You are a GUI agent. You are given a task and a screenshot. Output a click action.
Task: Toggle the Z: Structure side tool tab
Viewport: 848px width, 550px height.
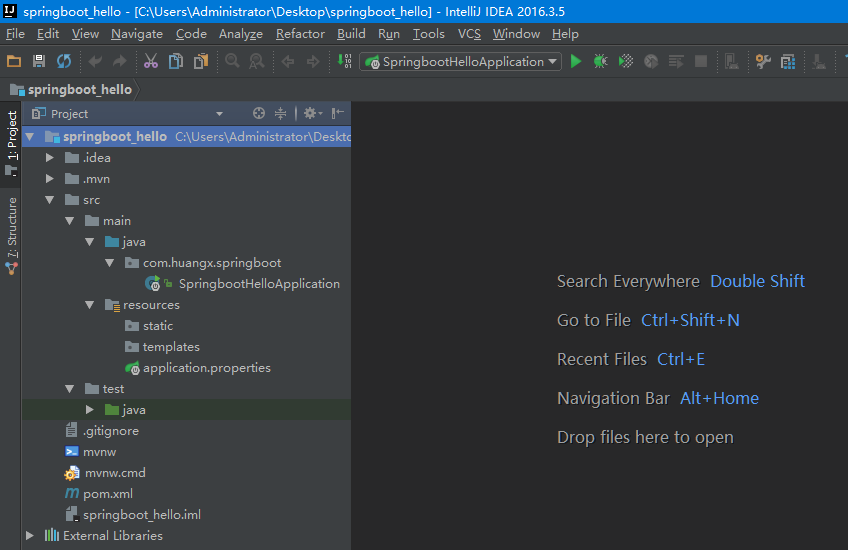(x=11, y=235)
